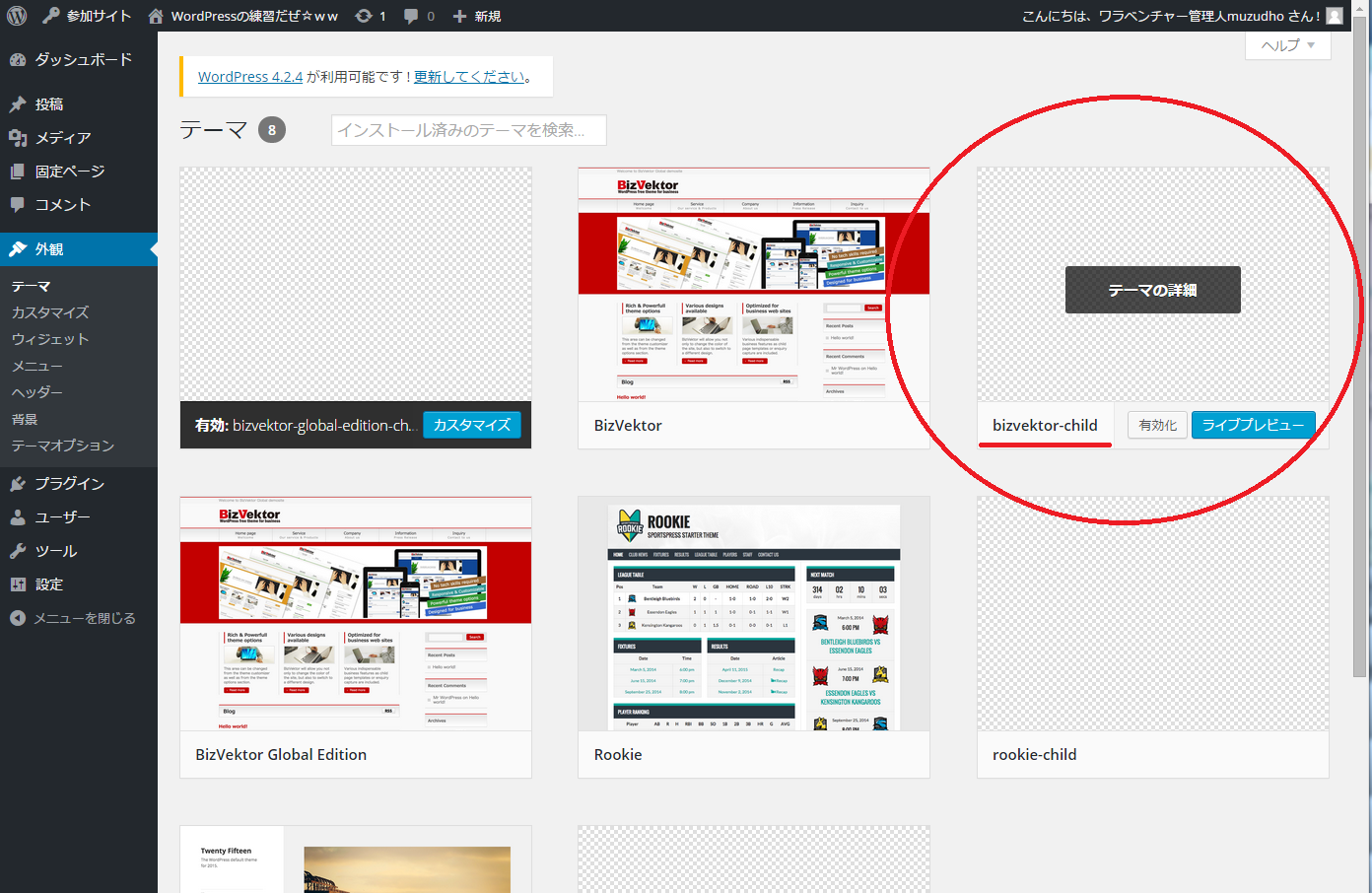Click the theme count badge 8
The width and height of the screenshot is (1372, 893).
pos(272,130)
